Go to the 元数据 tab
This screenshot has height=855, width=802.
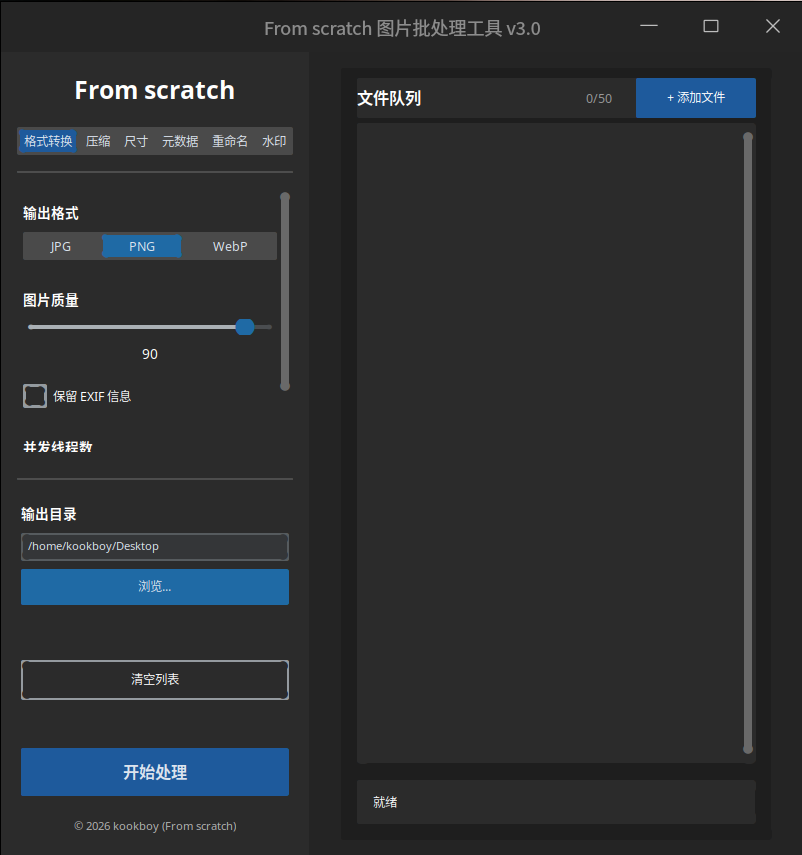pos(180,141)
